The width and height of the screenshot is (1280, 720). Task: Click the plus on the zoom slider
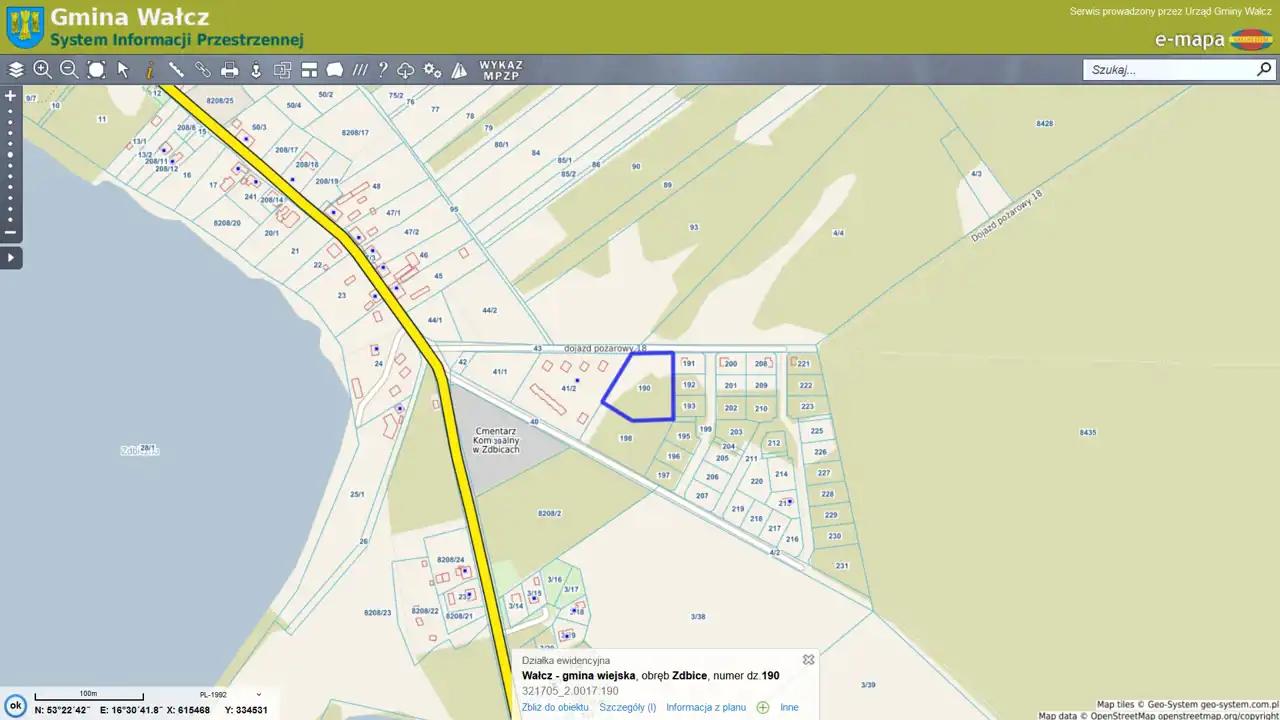(11, 96)
